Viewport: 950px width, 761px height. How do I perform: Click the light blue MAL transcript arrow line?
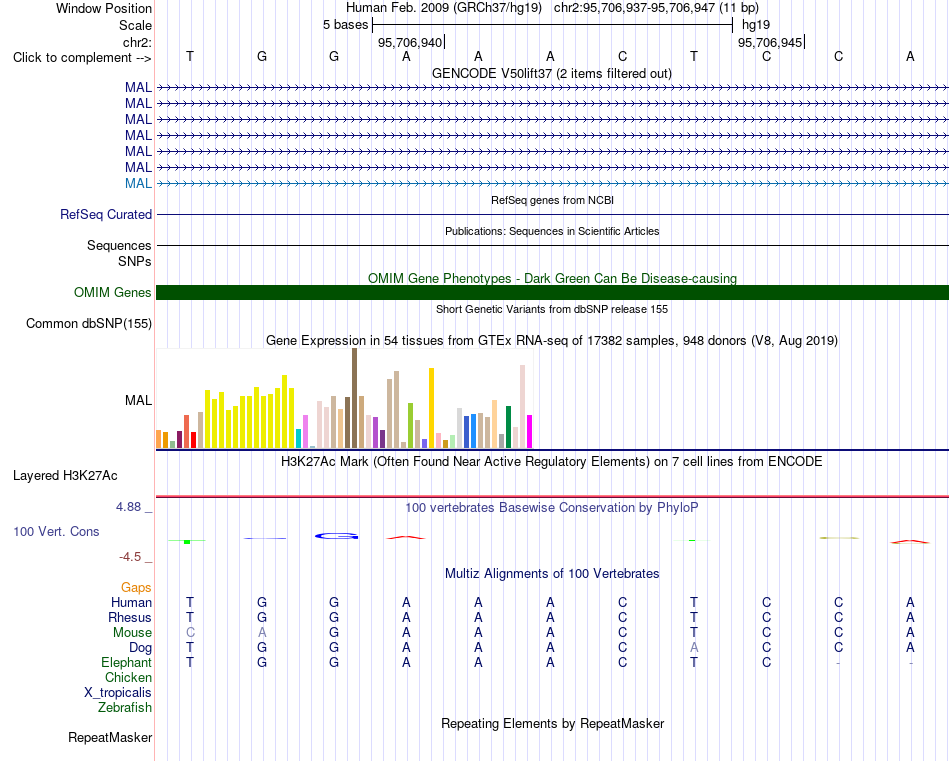[x=552, y=183]
